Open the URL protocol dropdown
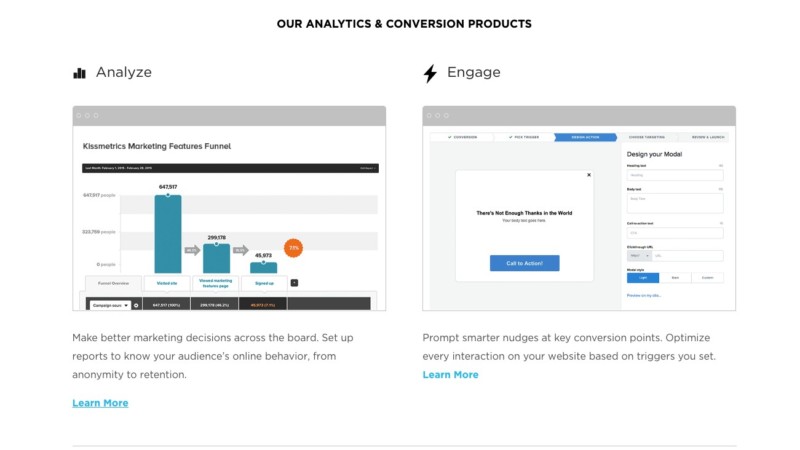Screen dimensions: 800x450 [x=639, y=256]
